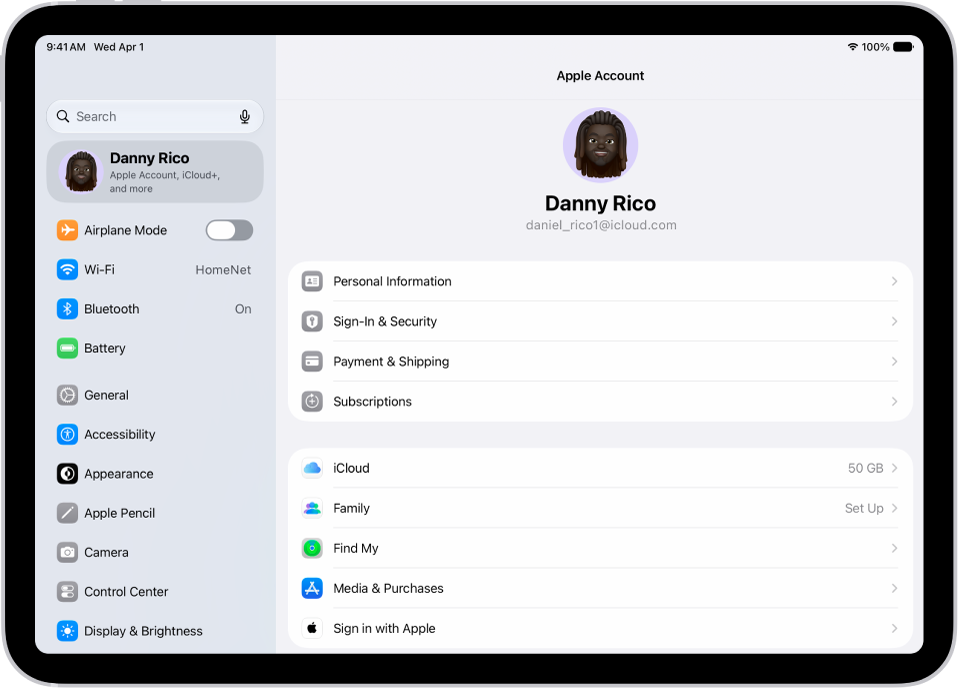Expand Sign-In & Security chevron
This screenshot has height=690, width=960.
tap(894, 321)
